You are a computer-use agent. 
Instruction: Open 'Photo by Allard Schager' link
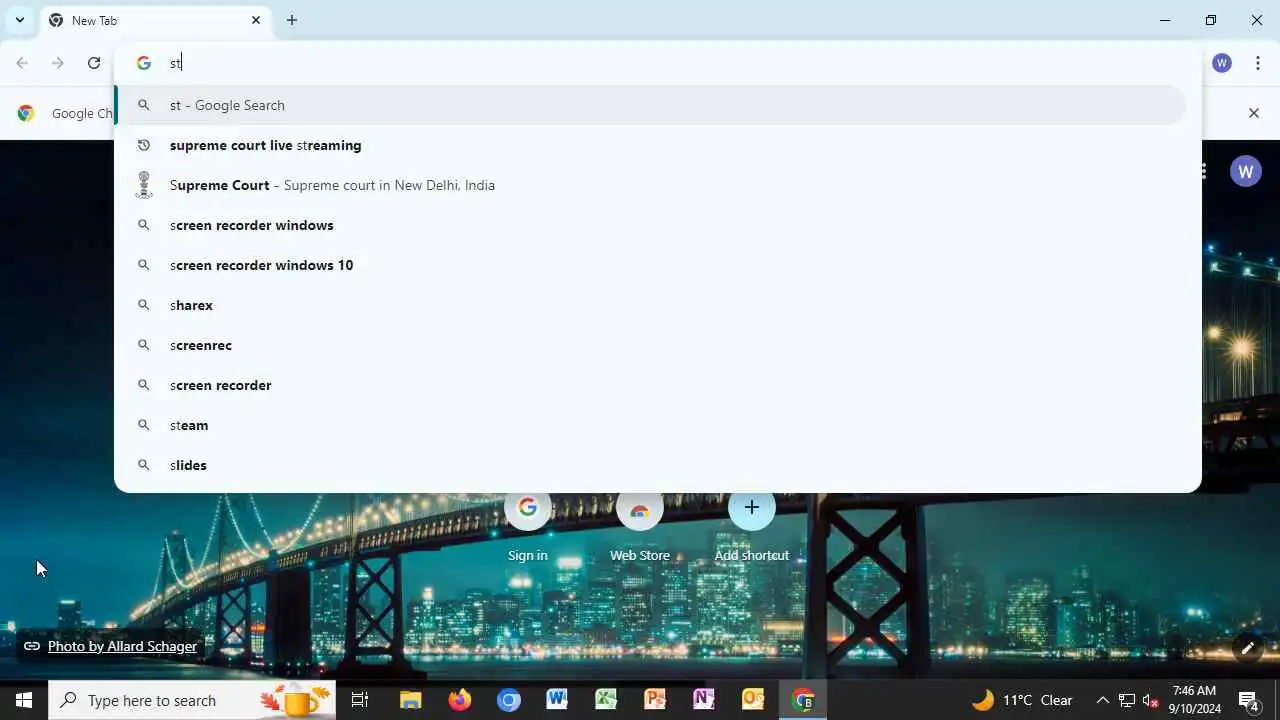tap(122, 646)
